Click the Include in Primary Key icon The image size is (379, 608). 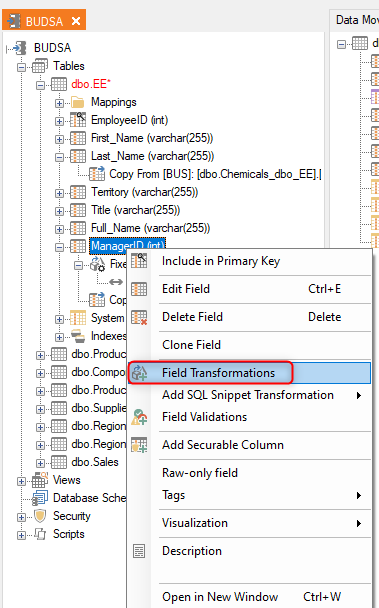(139, 261)
